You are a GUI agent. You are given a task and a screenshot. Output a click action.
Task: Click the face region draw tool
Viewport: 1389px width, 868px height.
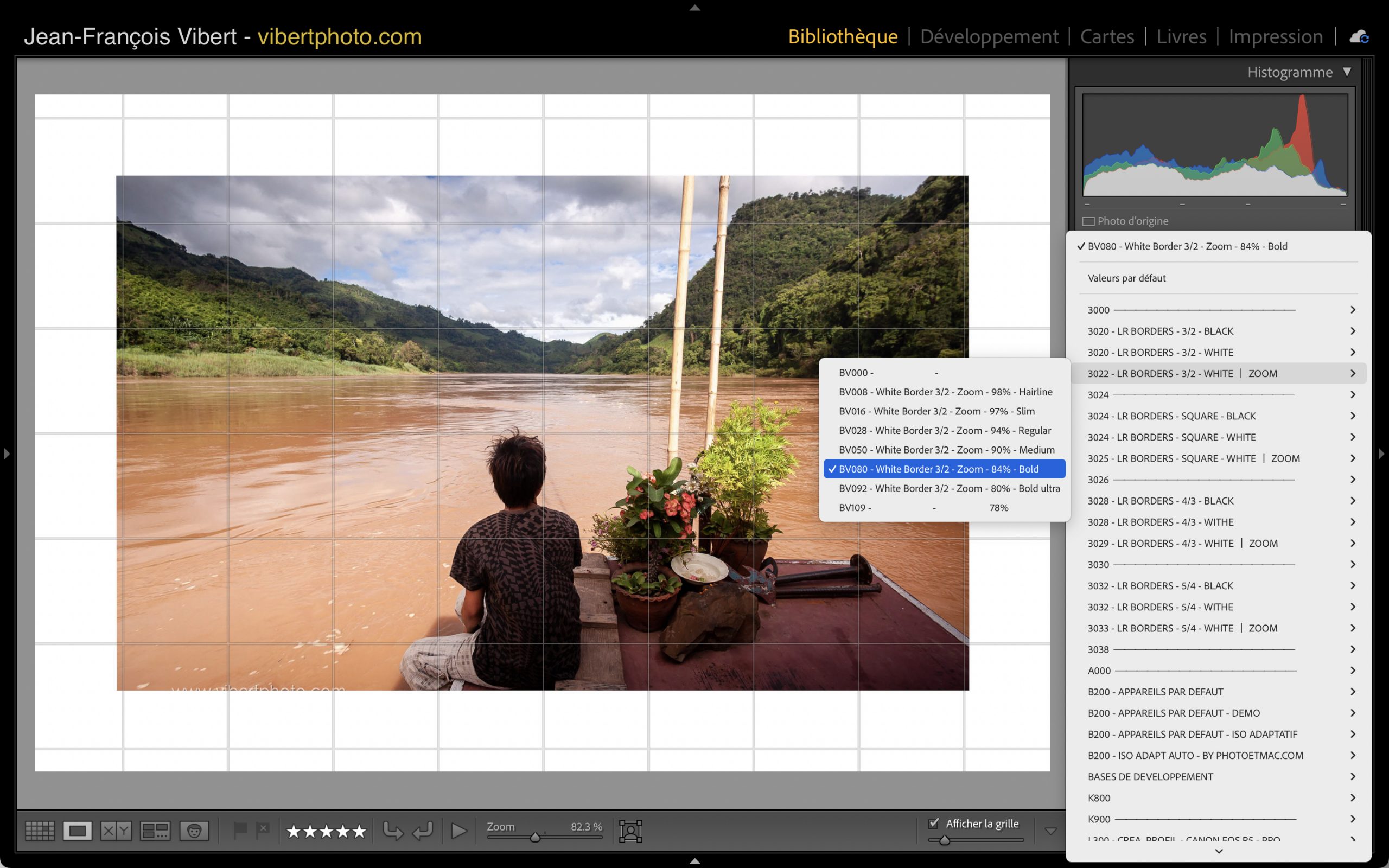630,831
